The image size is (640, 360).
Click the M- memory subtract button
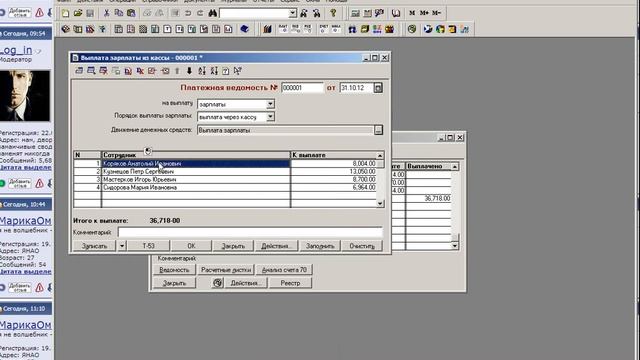(436, 13)
